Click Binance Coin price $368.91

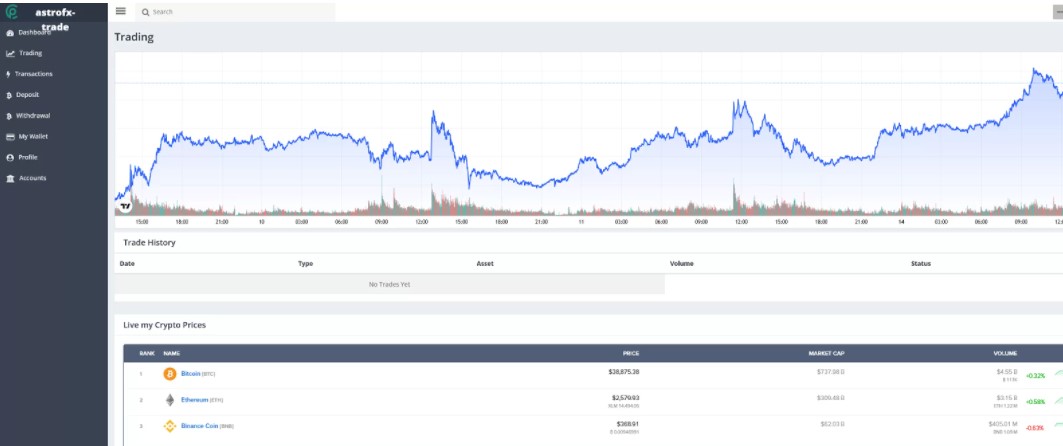(628, 424)
